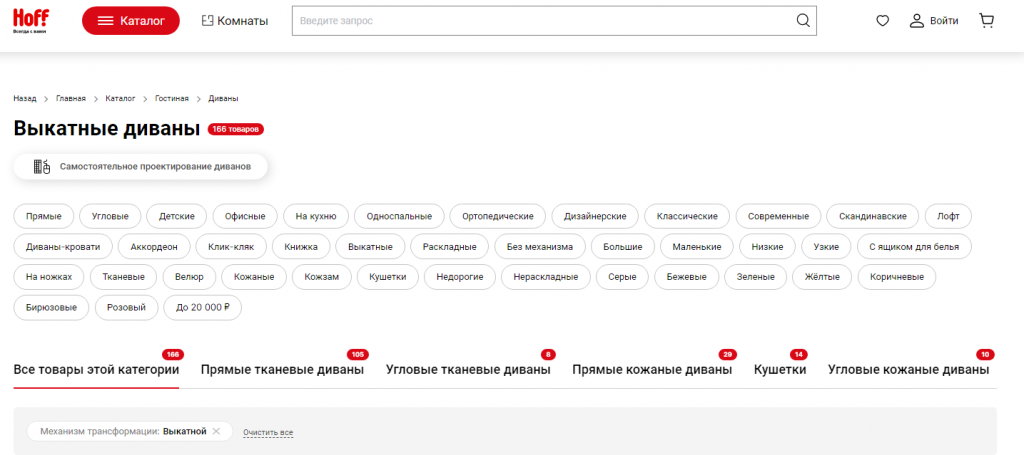Open Самостоятельное проектирование диванов
Image resolution: width=1024 pixels, height=455 pixels.
(140, 166)
